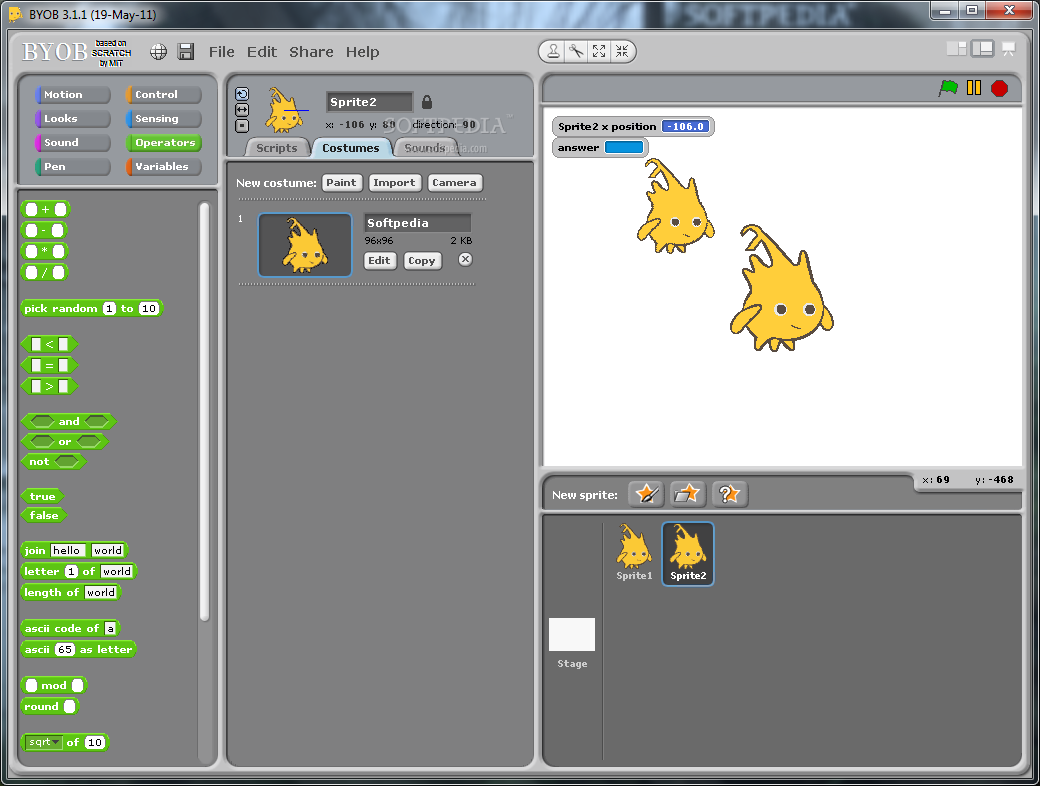
Task: Click the Softpedia costume name field
Action: point(418,222)
